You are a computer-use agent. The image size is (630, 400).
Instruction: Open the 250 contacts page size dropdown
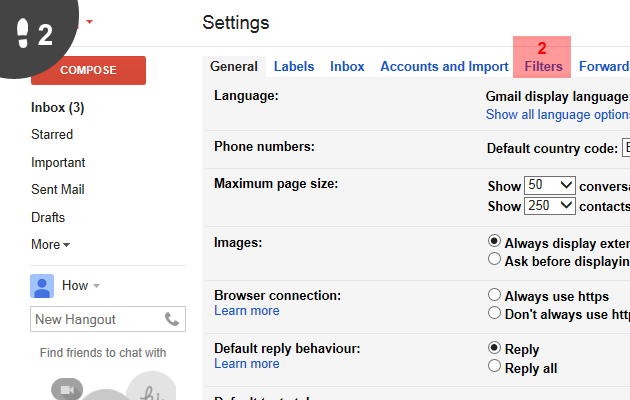tap(550, 206)
